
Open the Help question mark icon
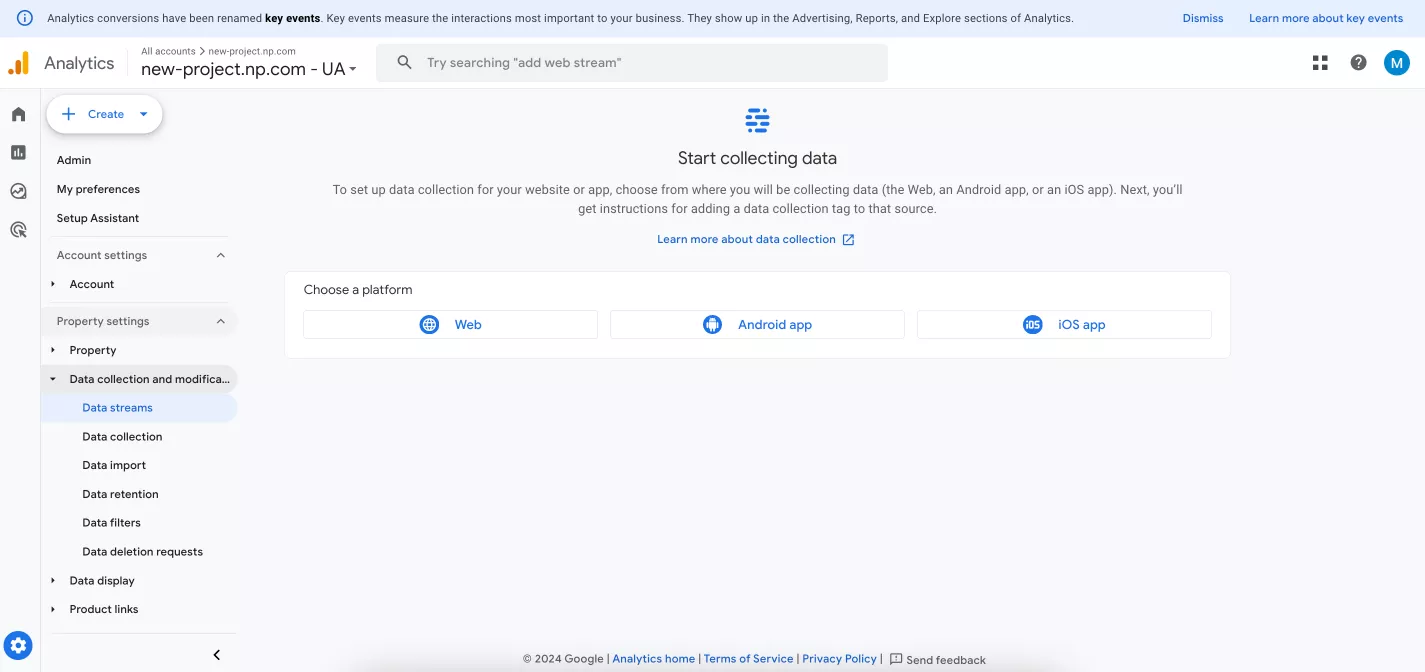(x=1358, y=63)
